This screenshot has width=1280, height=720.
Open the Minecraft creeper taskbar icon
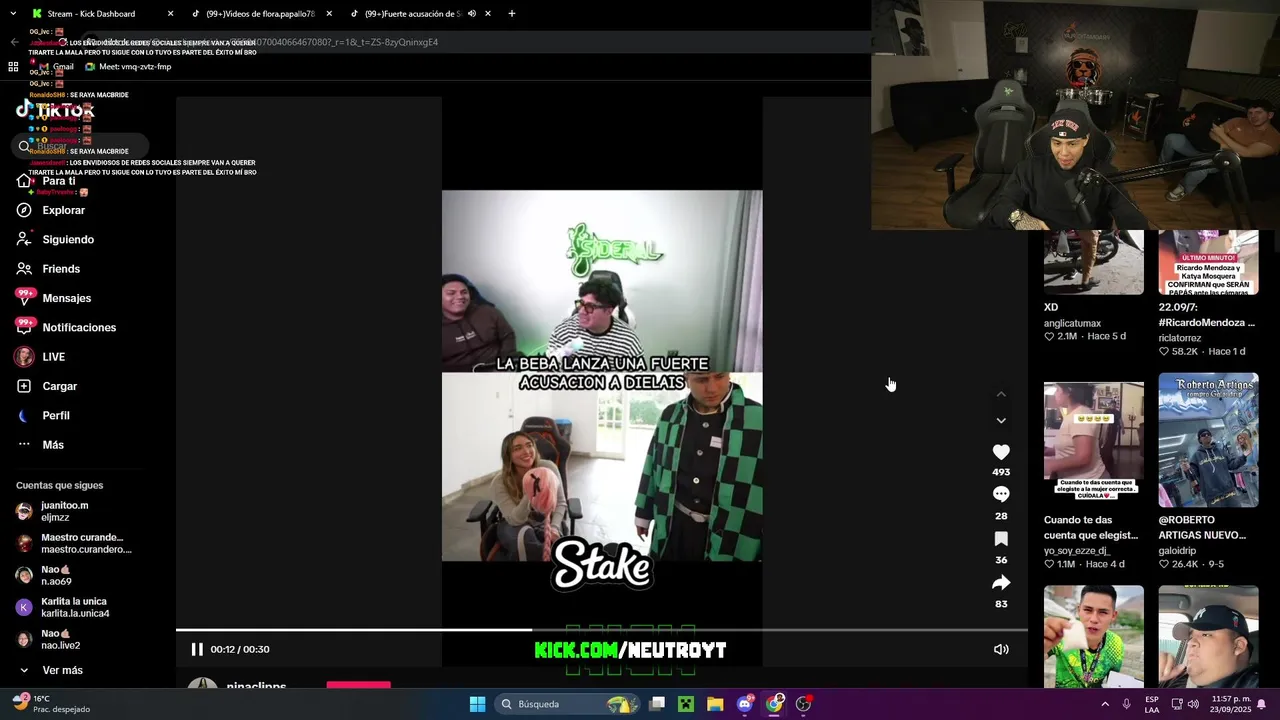pos(686,704)
